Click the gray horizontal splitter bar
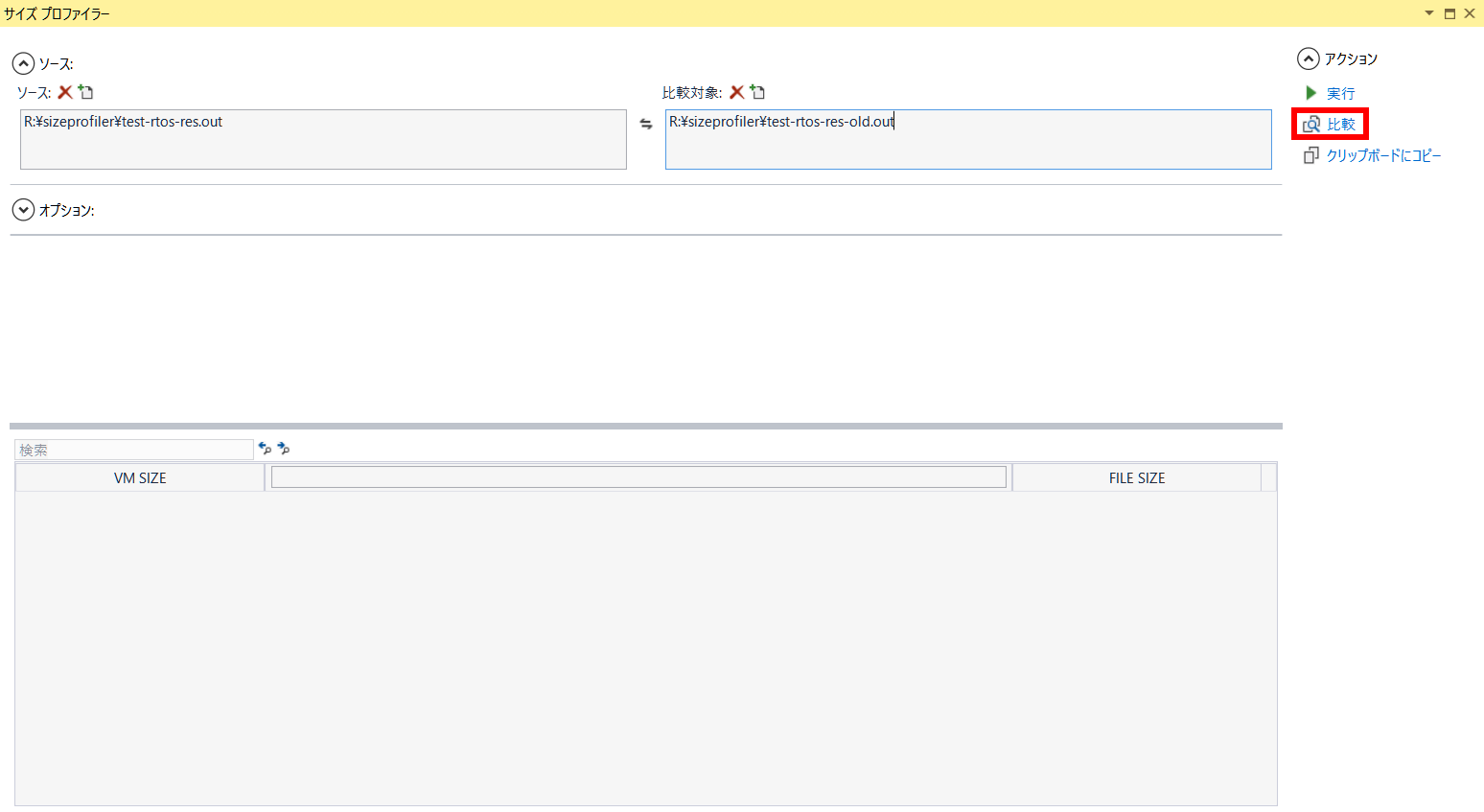Image resolution: width=1484 pixels, height=812 pixels. point(646,426)
